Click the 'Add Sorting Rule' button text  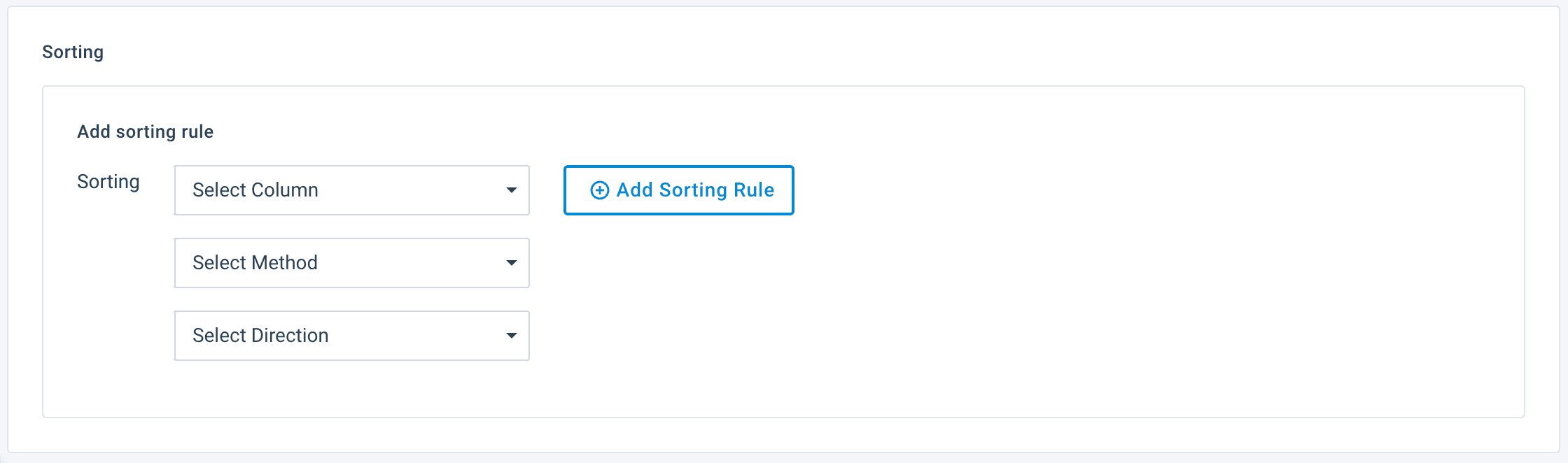695,190
